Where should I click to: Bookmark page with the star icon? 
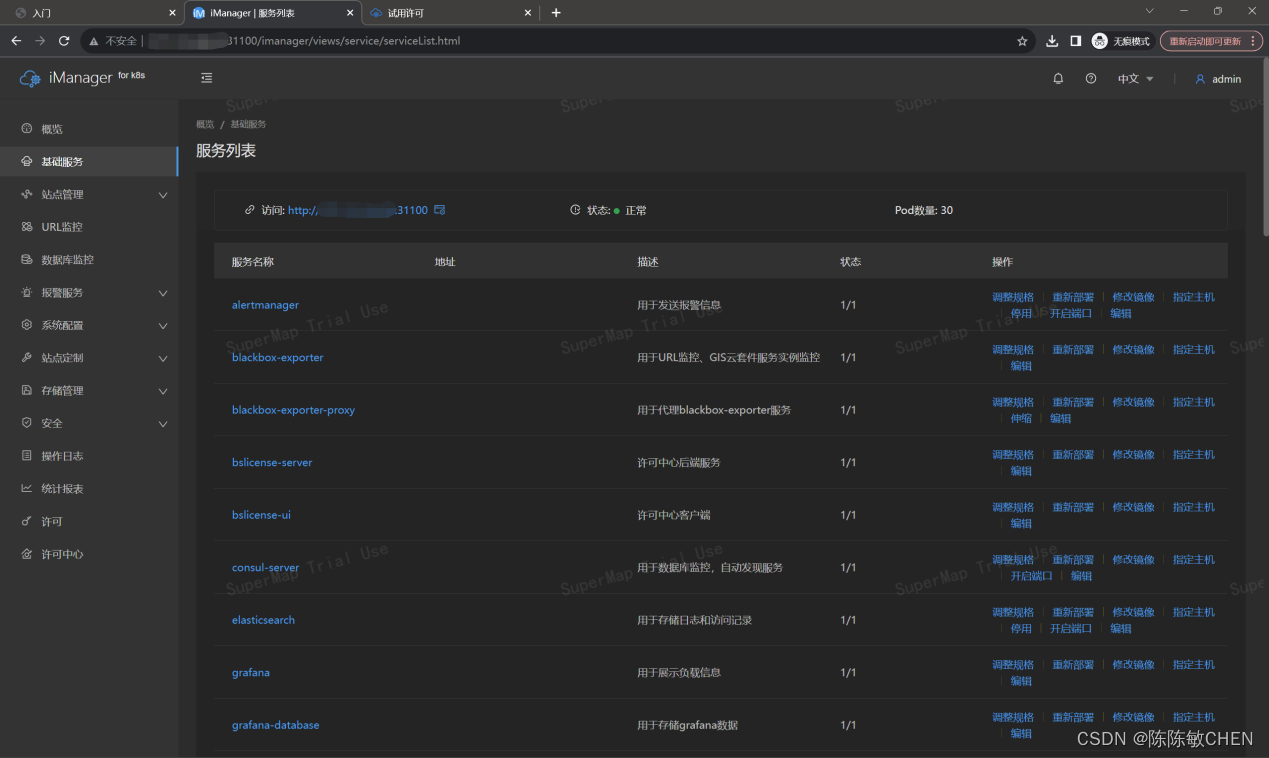pyautogui.click(x=1022, y=41)
